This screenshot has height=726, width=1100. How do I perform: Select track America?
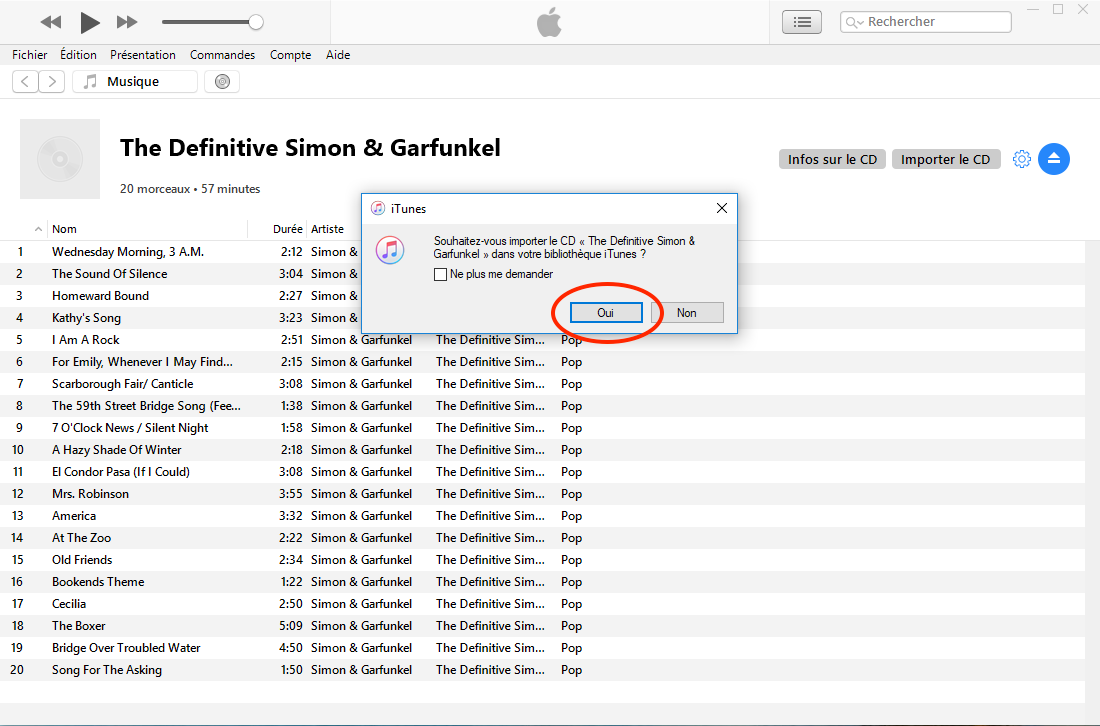pos(542,516)
